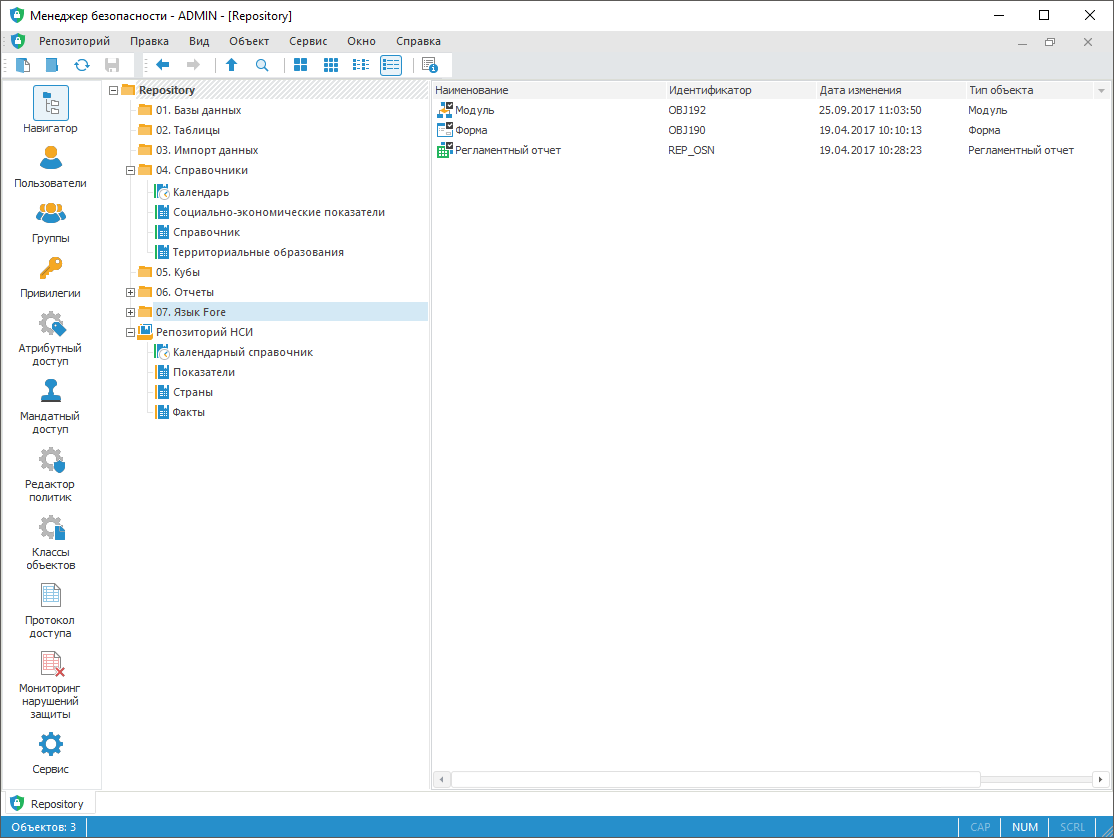This screenshot has height=838, width=1114.
Task: Open the Объект menu
Action: pyautogui.click(x=249, y=41)
